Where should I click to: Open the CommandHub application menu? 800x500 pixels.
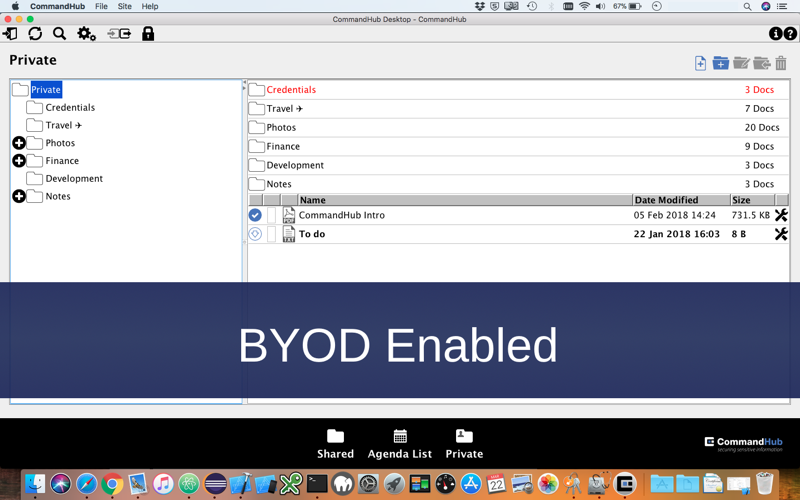point(57,6)
